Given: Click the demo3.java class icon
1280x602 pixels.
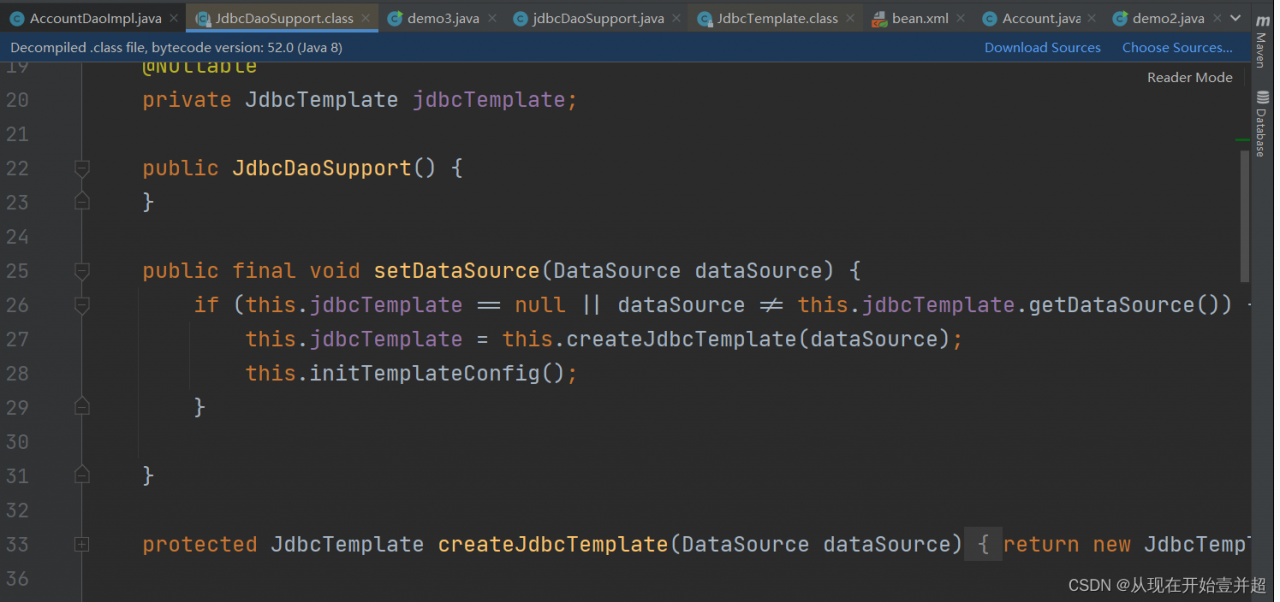Looking at the screenshot, I should (395, 19).
